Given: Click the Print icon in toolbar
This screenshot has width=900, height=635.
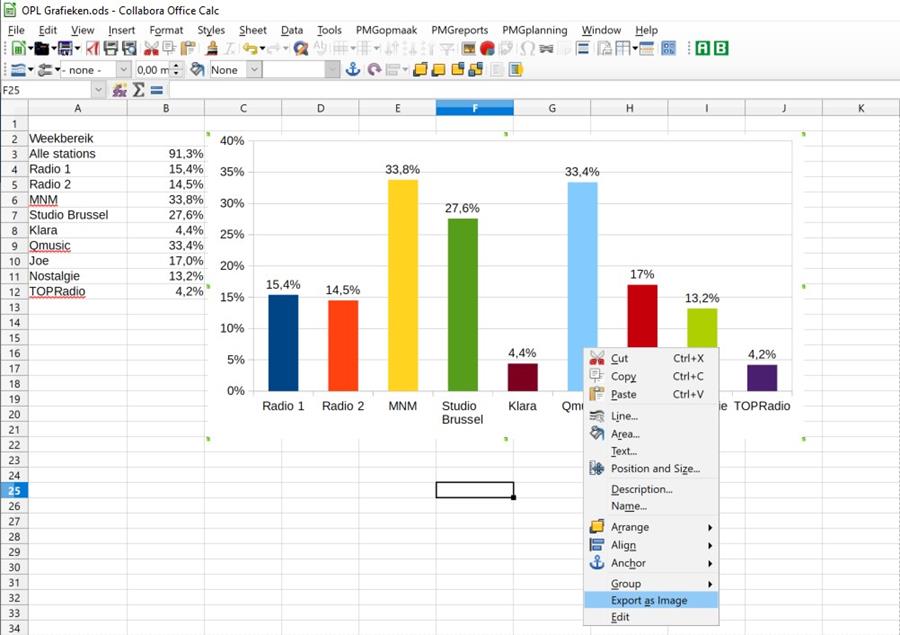Looking at the screenshot, I should [111, 48].
